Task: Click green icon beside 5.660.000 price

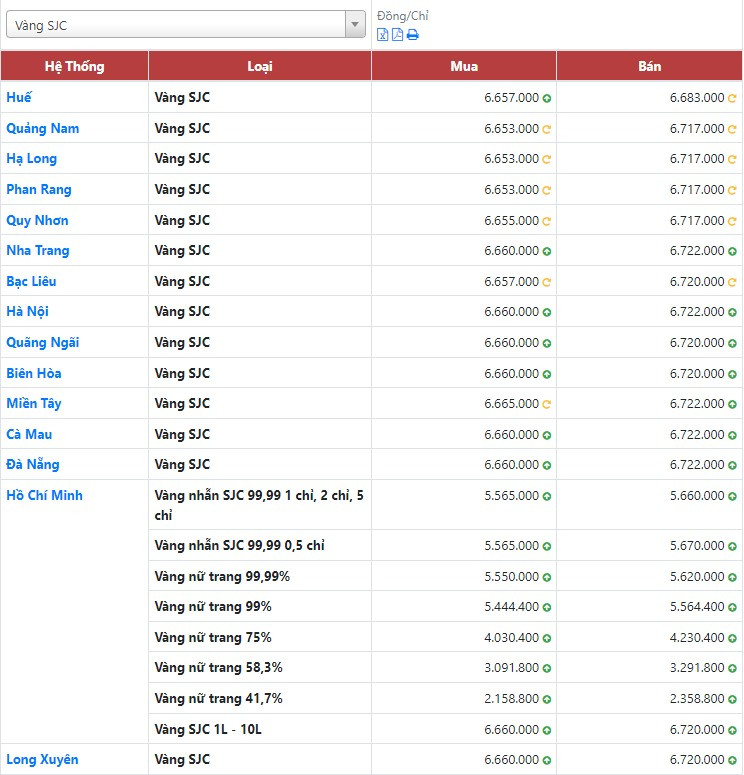Action: click(x=732, y=496)
